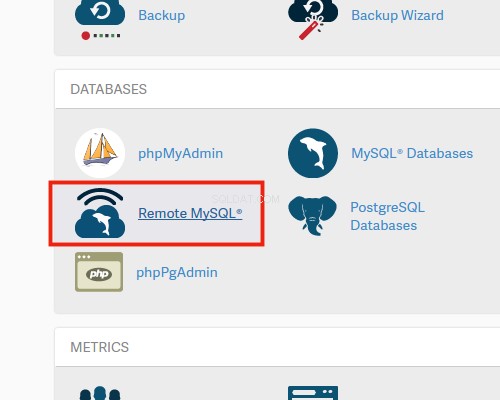The height and width of the screenshot is (400, 500).
Task: Click the SQLDAT.COM watermark text
Action: (246, 199)
